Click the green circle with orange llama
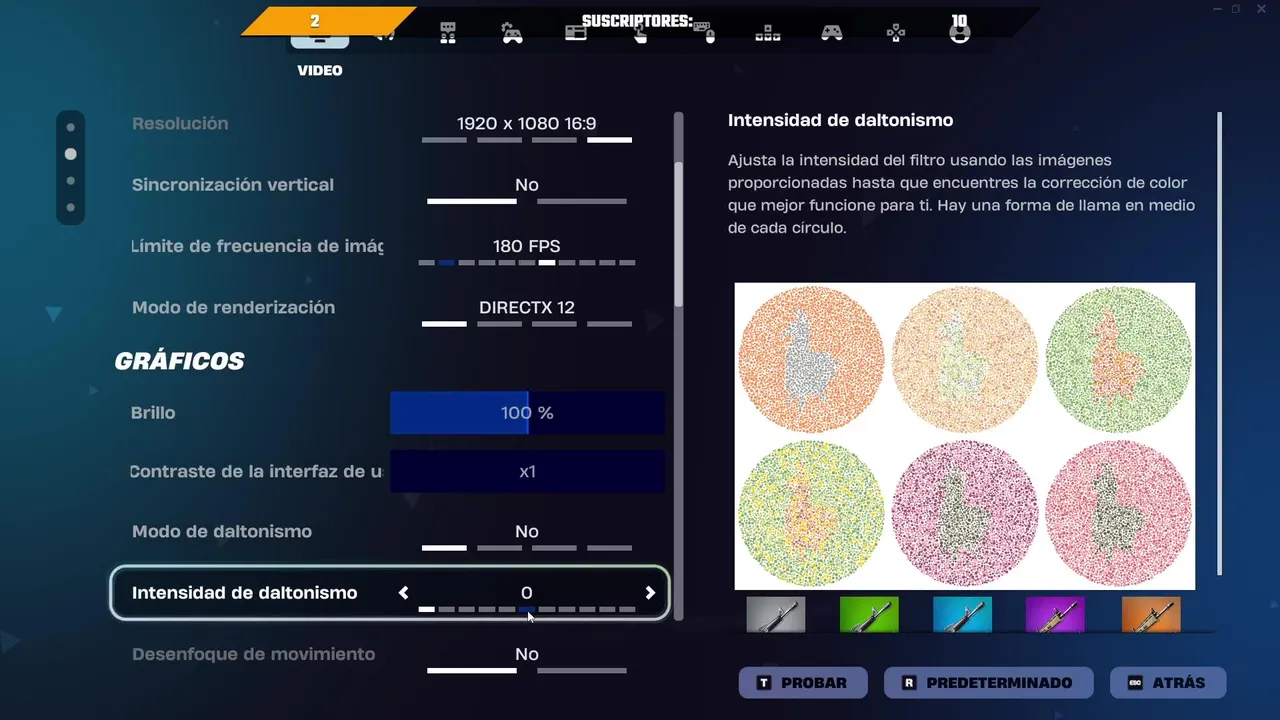This screenshot has height=720, width=1280. click(x=1119, y=358)
